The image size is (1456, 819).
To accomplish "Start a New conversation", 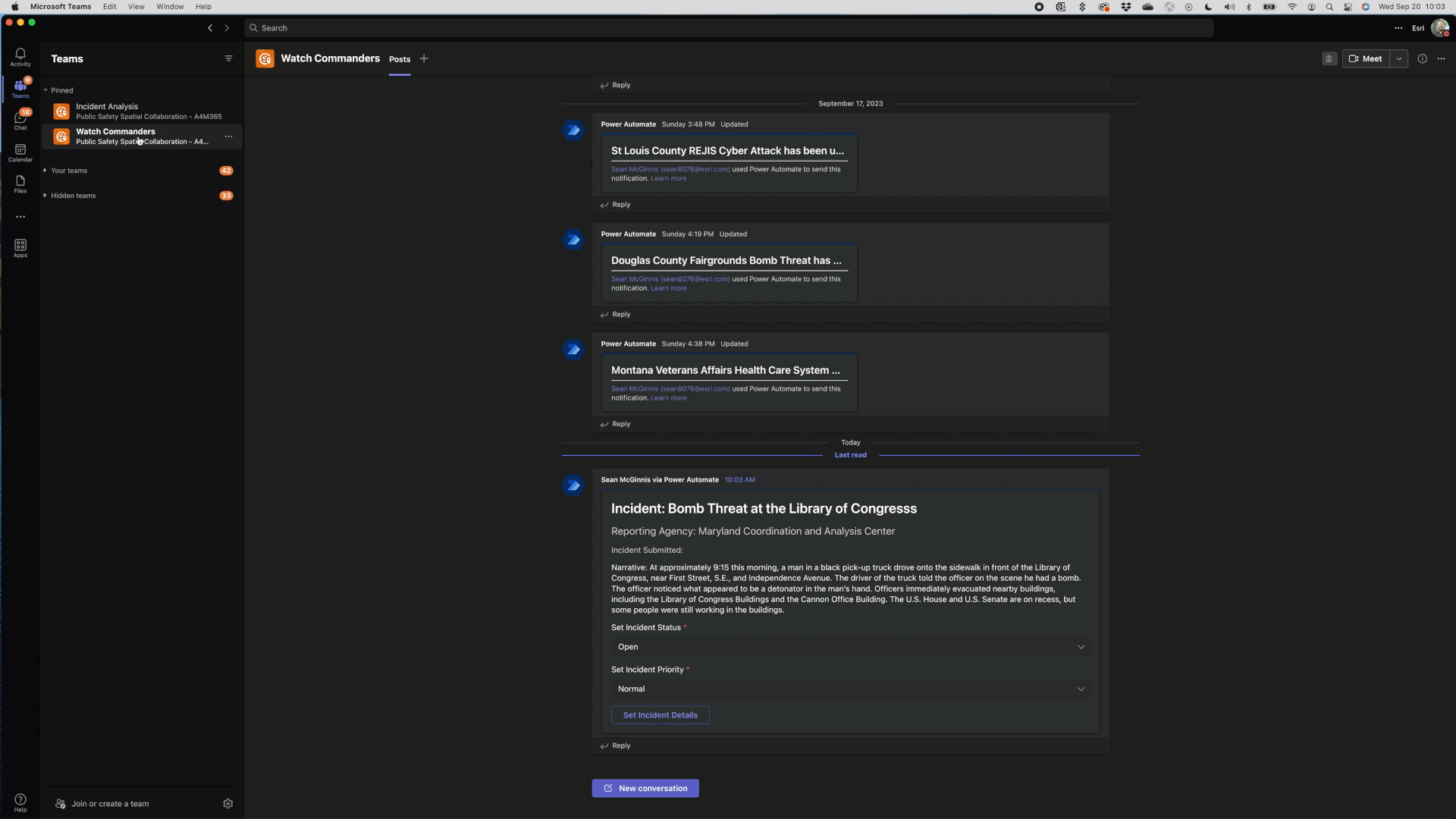I will click(x=645, y=789).
